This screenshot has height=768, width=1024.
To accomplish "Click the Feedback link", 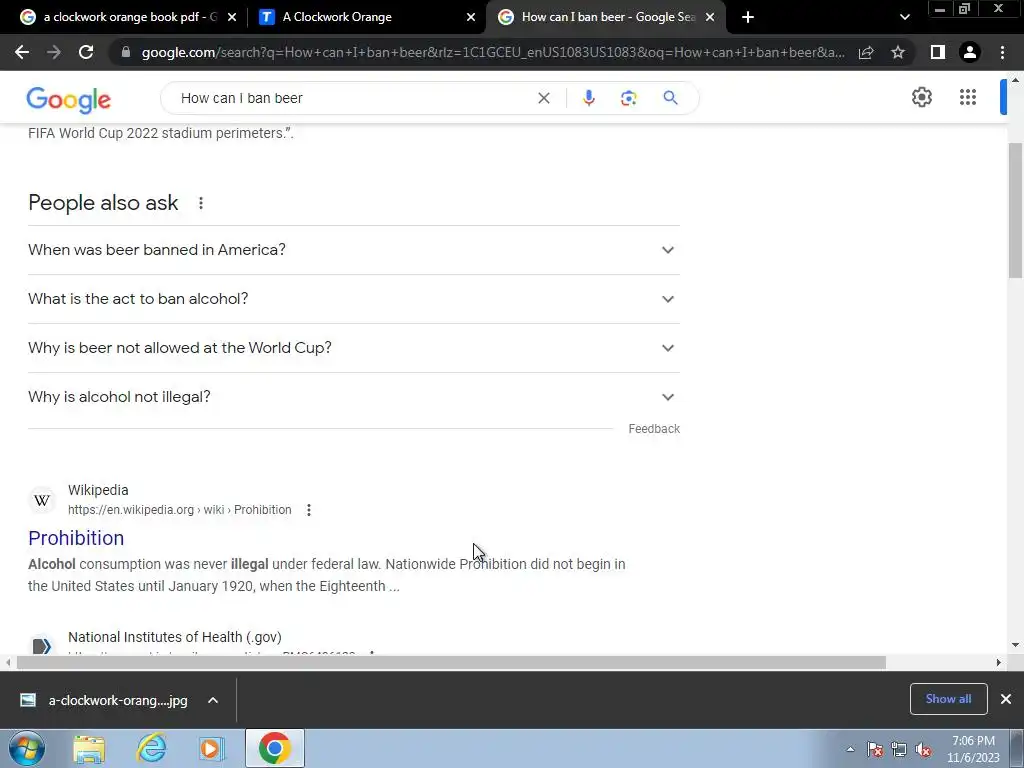I will pos(654,429).
